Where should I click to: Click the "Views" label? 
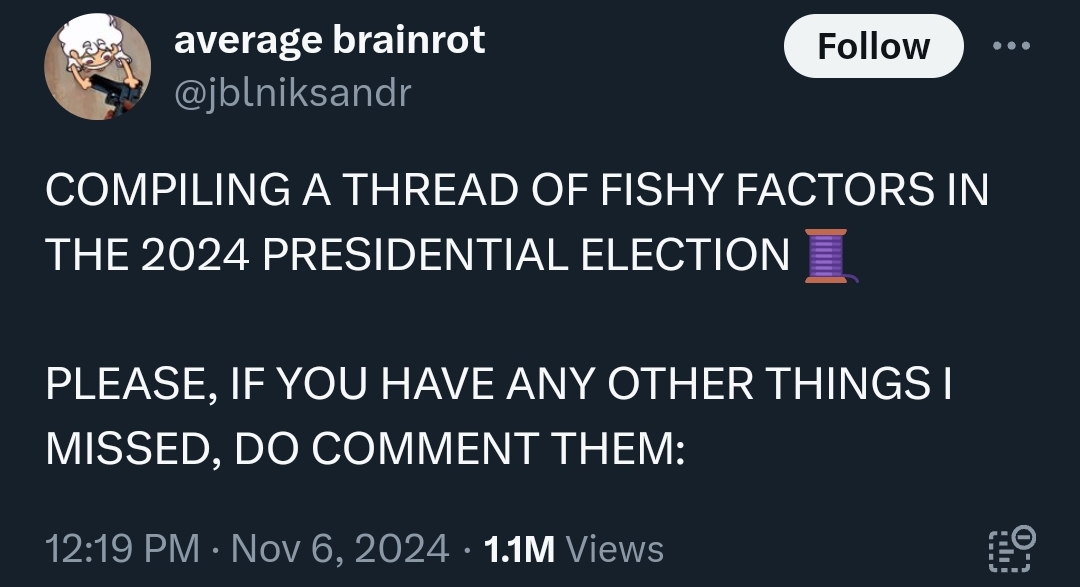pos(614,549)
